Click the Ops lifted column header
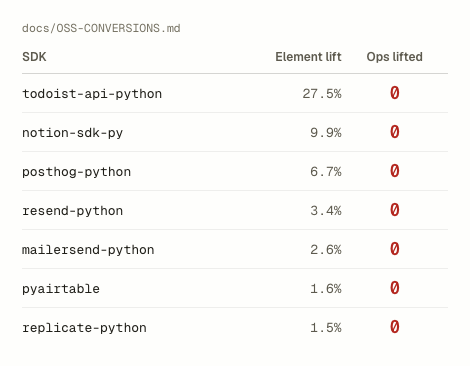 395,57
